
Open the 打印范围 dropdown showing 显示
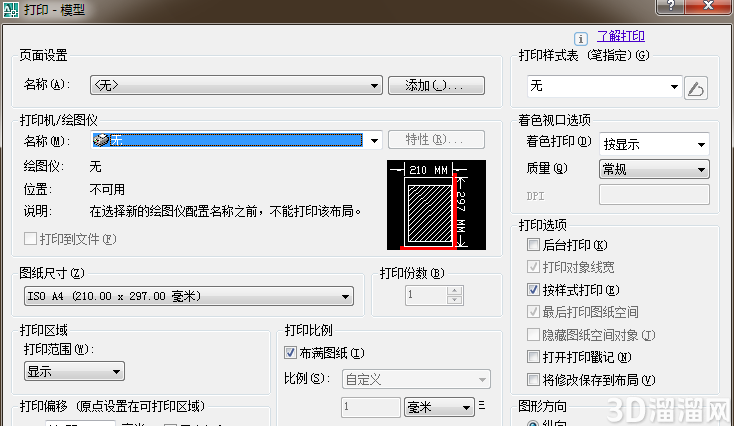pyautogui.click(x=74, y=372)
